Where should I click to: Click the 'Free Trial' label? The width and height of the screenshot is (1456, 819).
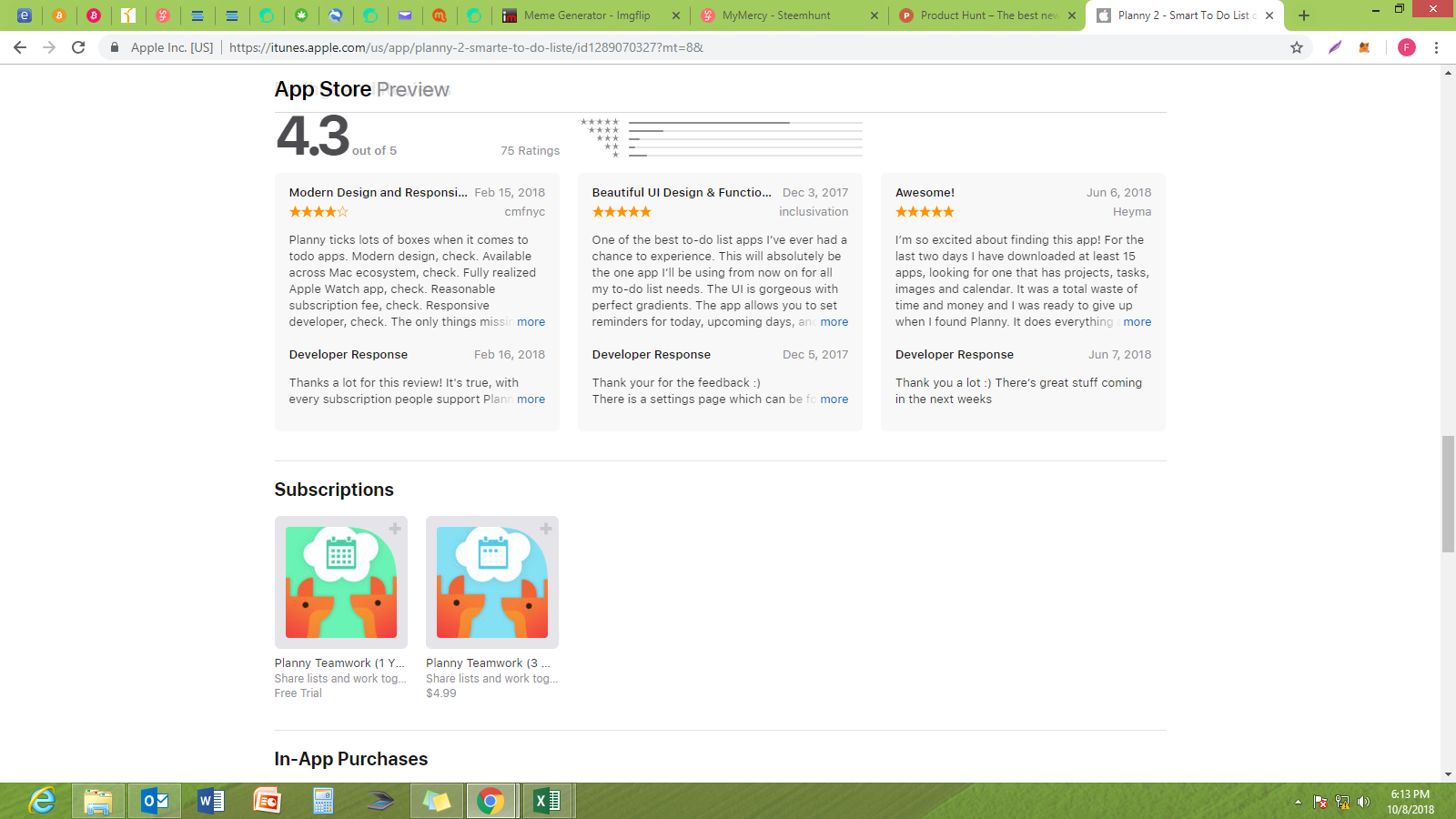[298, 693]
